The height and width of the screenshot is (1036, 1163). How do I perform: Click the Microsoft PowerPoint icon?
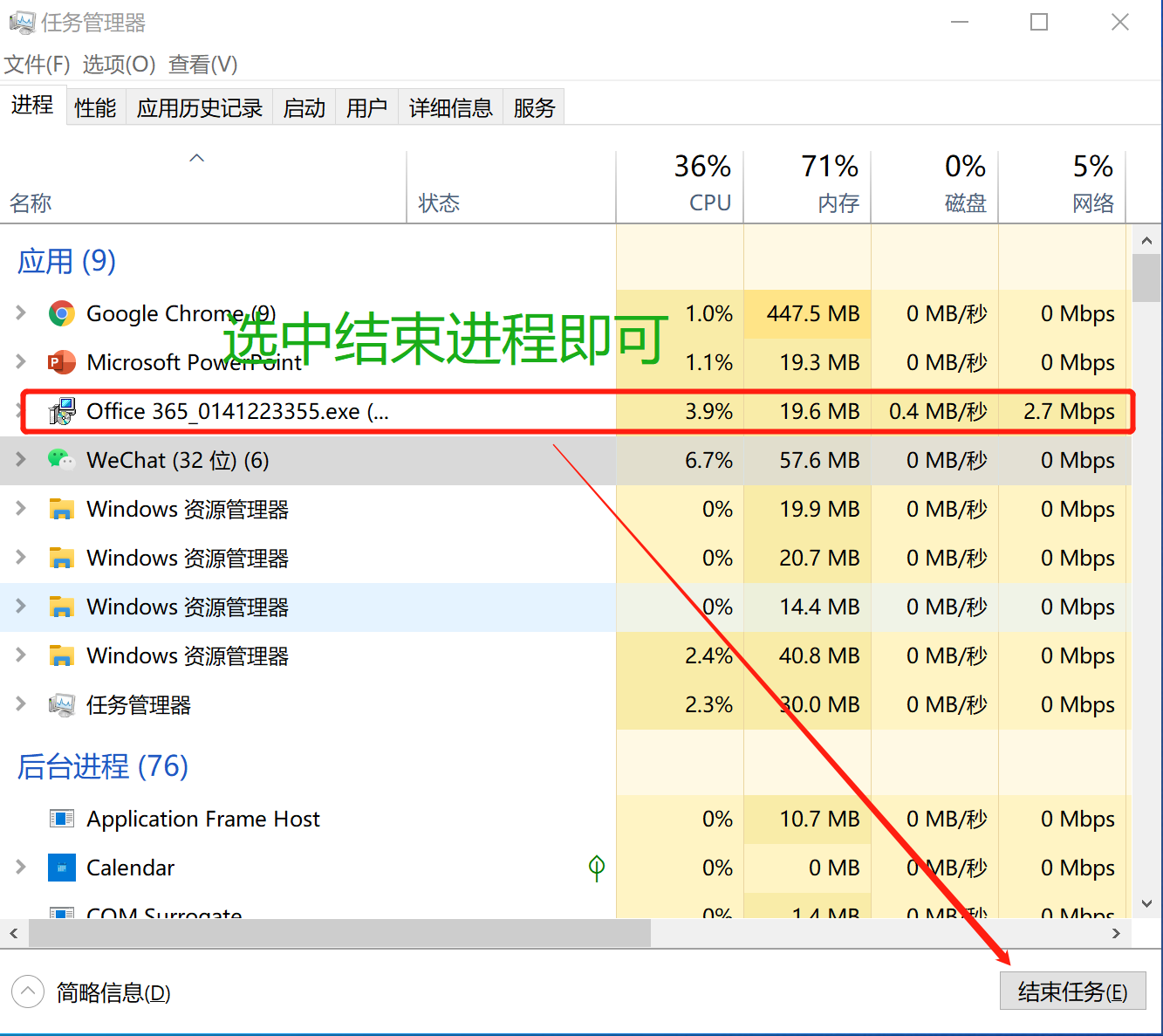click(x=62, y=362)
